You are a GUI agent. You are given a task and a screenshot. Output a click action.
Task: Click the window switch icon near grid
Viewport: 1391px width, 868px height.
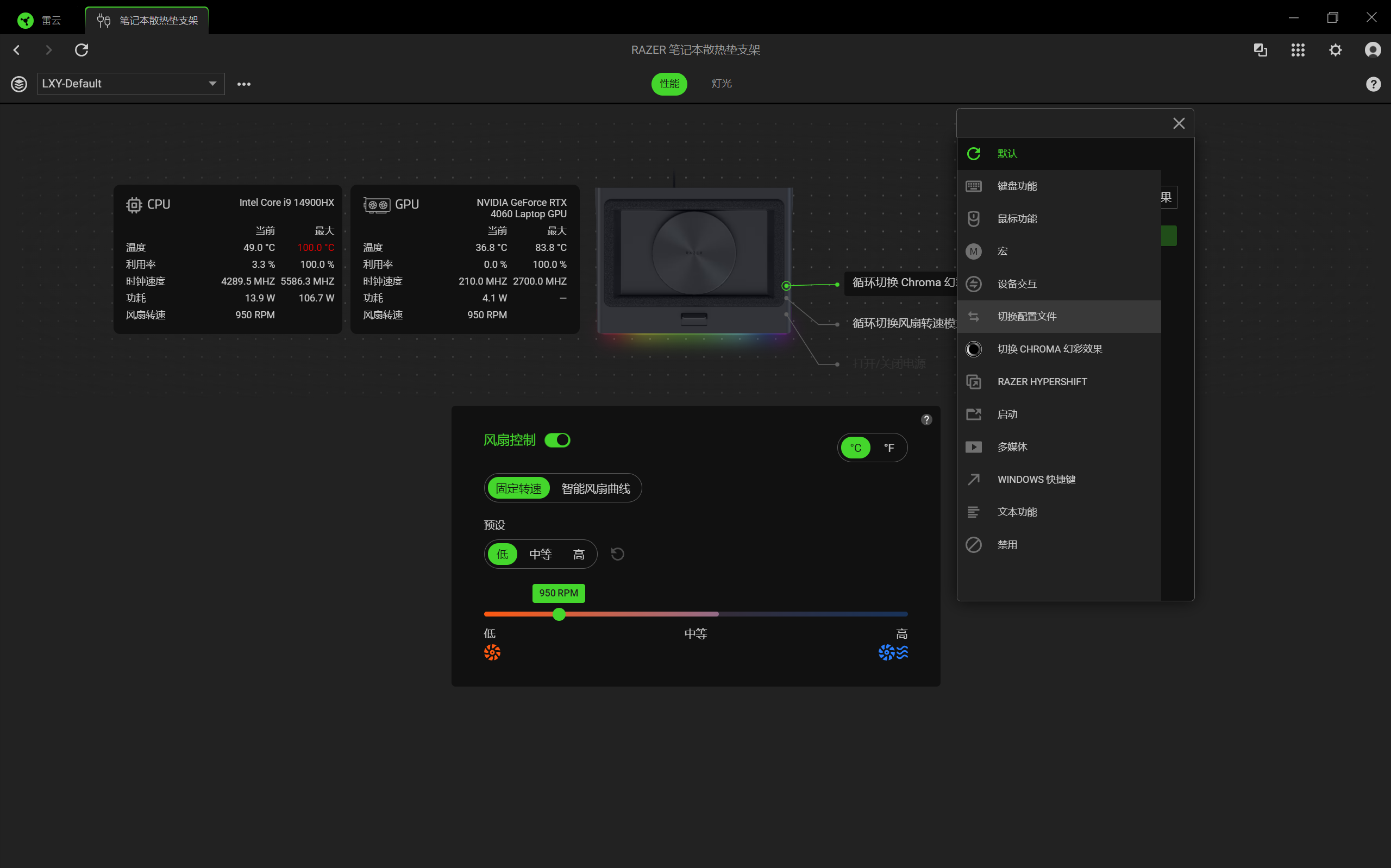tap(1260, 50)
